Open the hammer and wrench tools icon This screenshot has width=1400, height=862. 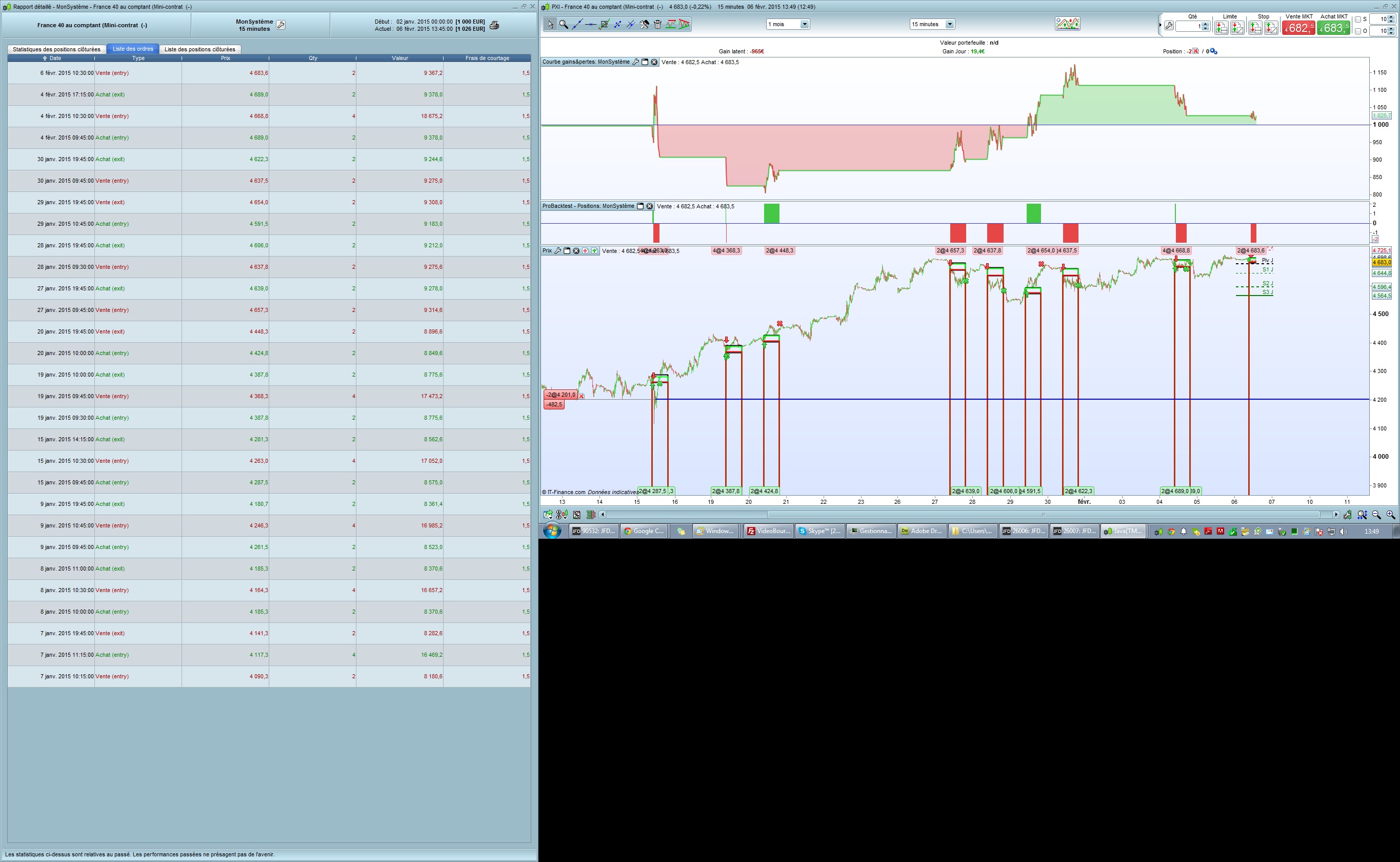(x=645, y=24)
